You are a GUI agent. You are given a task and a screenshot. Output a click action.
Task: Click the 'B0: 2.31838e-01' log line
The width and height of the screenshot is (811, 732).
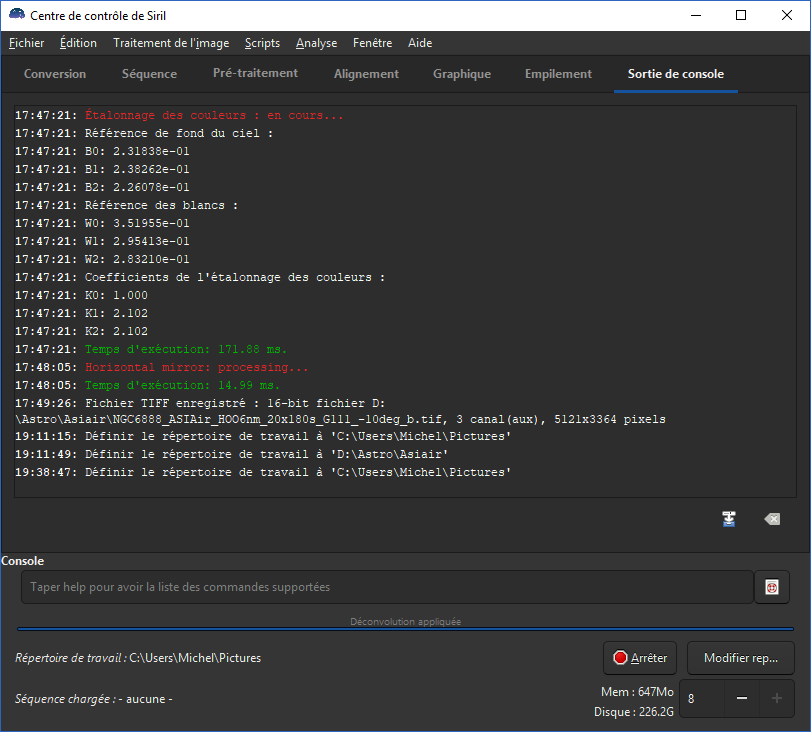(102, 152)
